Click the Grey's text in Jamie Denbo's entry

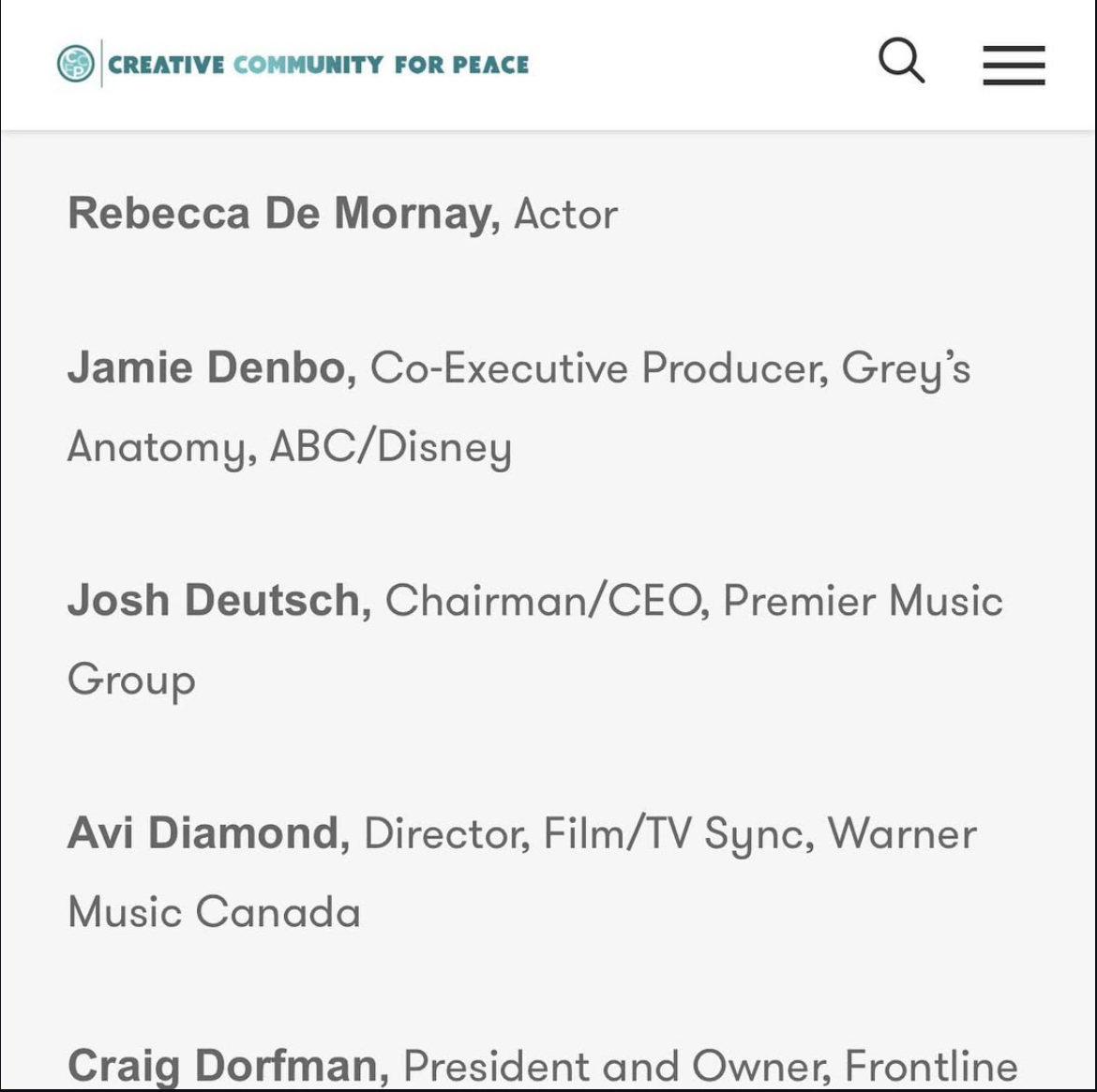[906, 369]
